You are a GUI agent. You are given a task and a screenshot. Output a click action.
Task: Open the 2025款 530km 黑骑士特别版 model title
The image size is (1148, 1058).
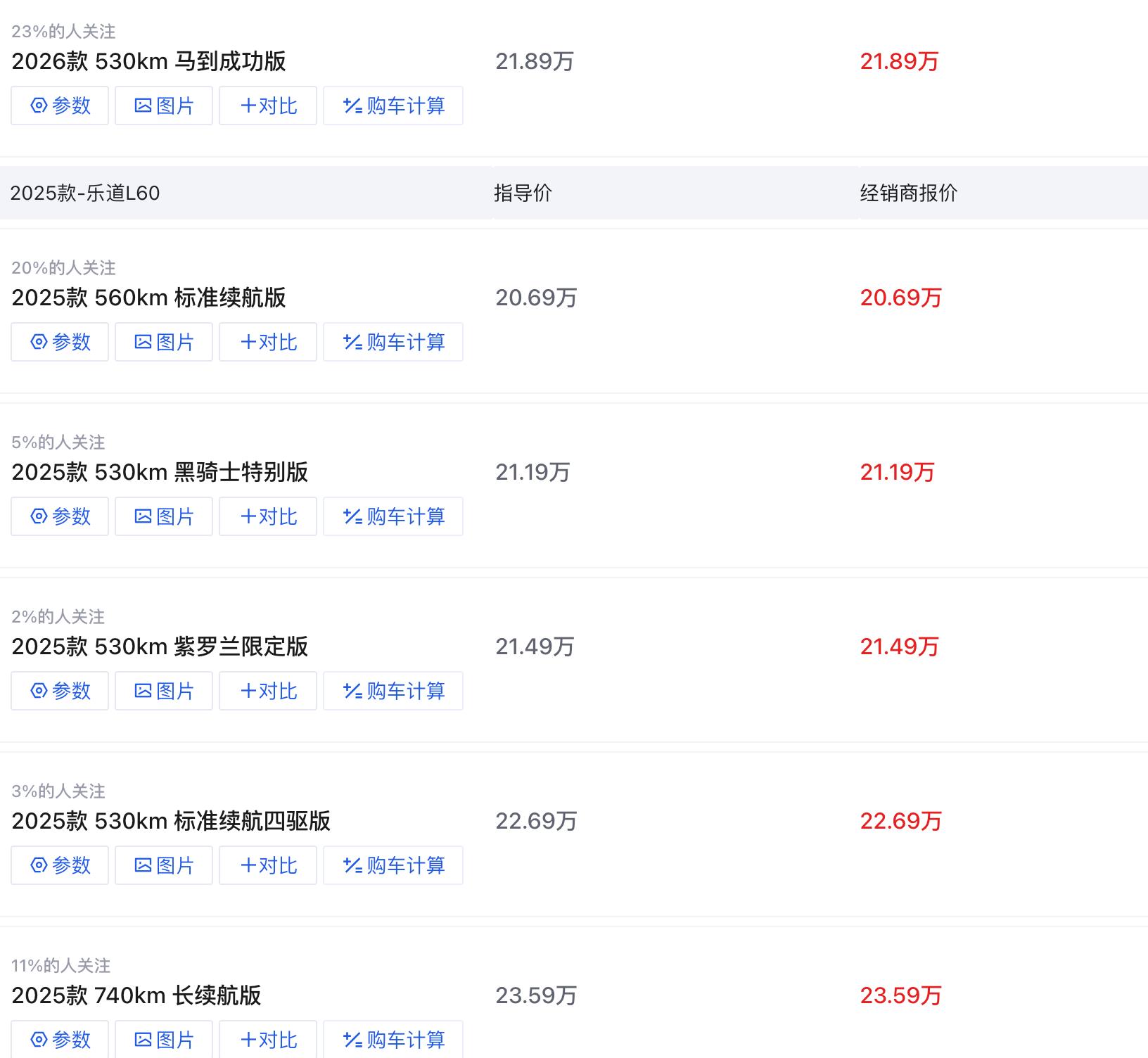160,472
